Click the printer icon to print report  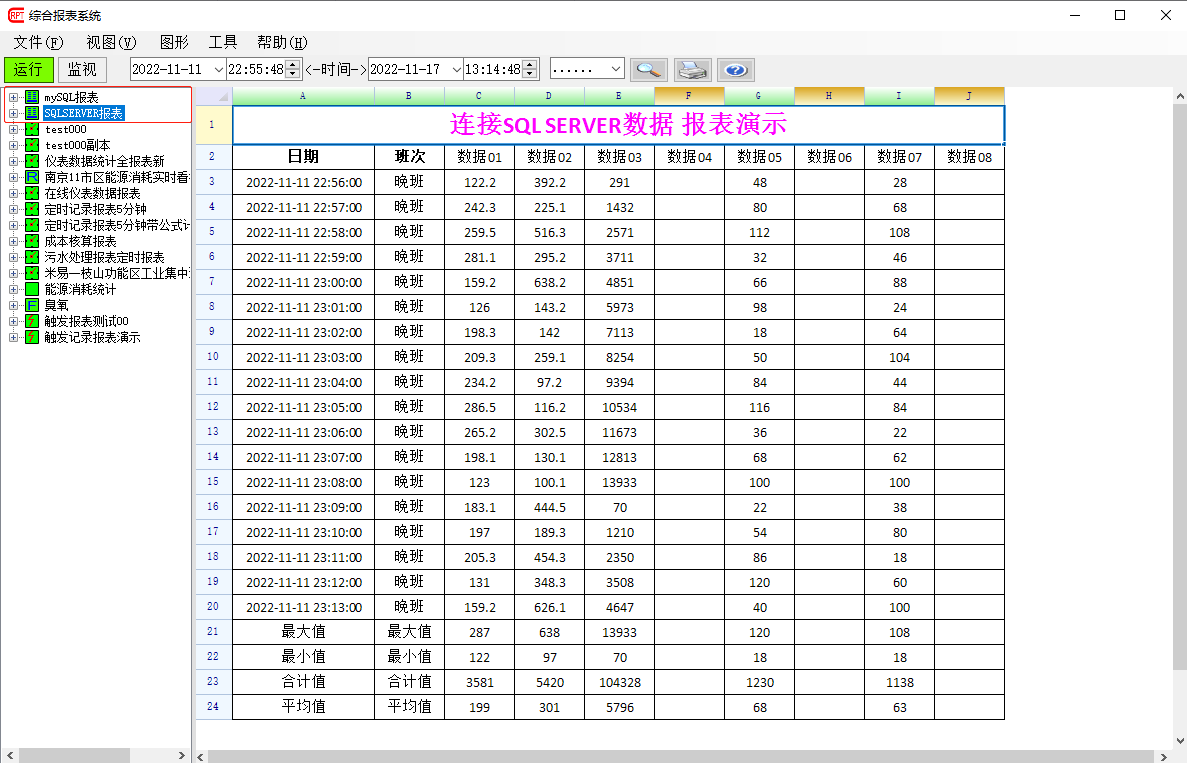point(693,69)
